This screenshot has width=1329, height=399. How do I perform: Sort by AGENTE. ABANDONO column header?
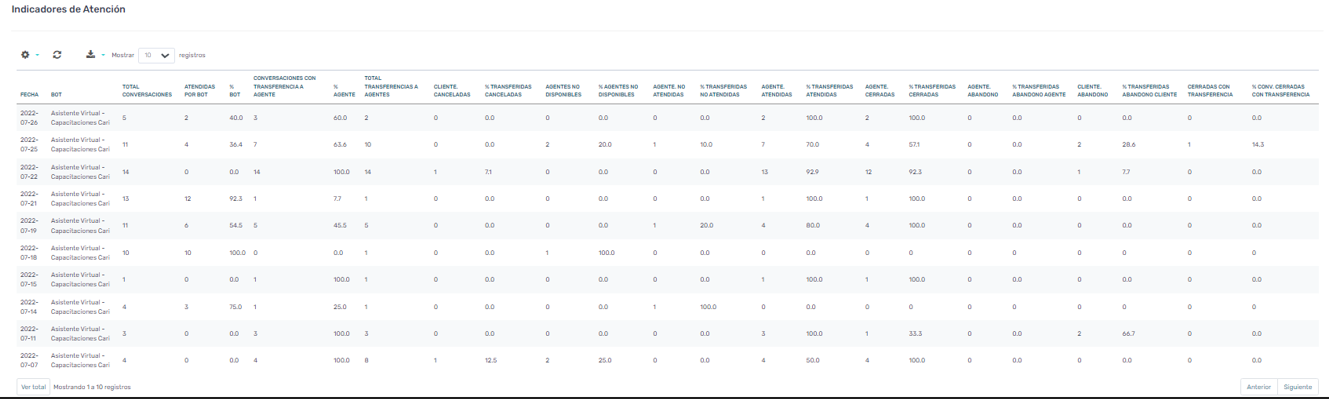pyautogui.click(x=983, y=90)
